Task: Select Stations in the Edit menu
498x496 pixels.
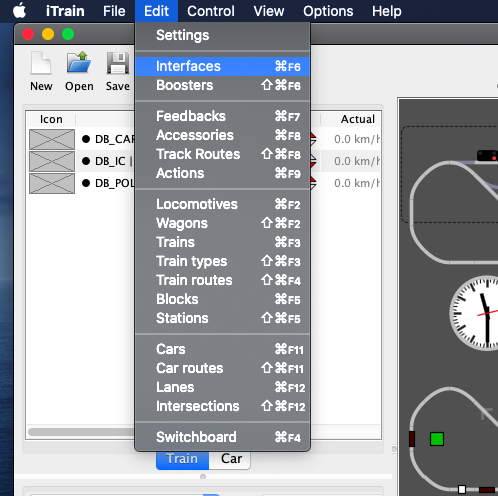Action: 222,318
